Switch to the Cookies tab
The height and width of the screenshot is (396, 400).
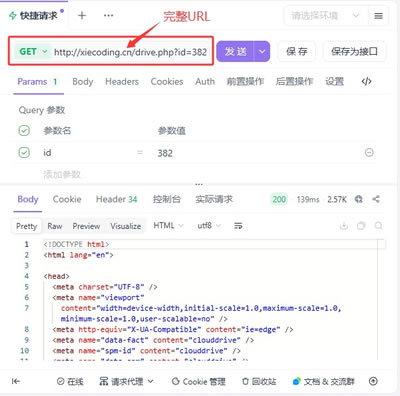pyautogui.click(x=167, y=82)
